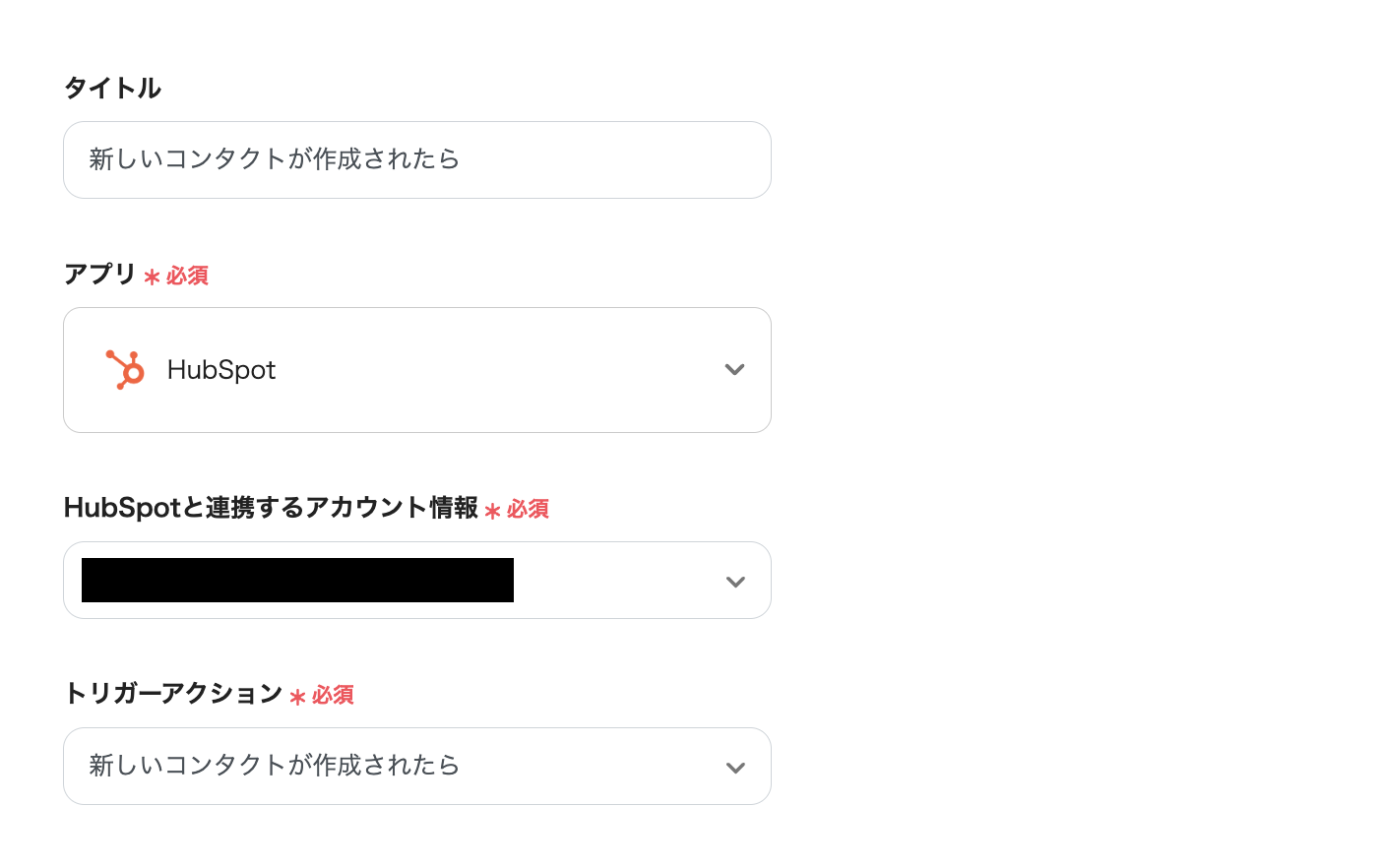The width and height of the screenshot is (1380, 868).
Task: Click 必須 marker beside account information label
Action: pyautogui.click(x=528, y=509)
